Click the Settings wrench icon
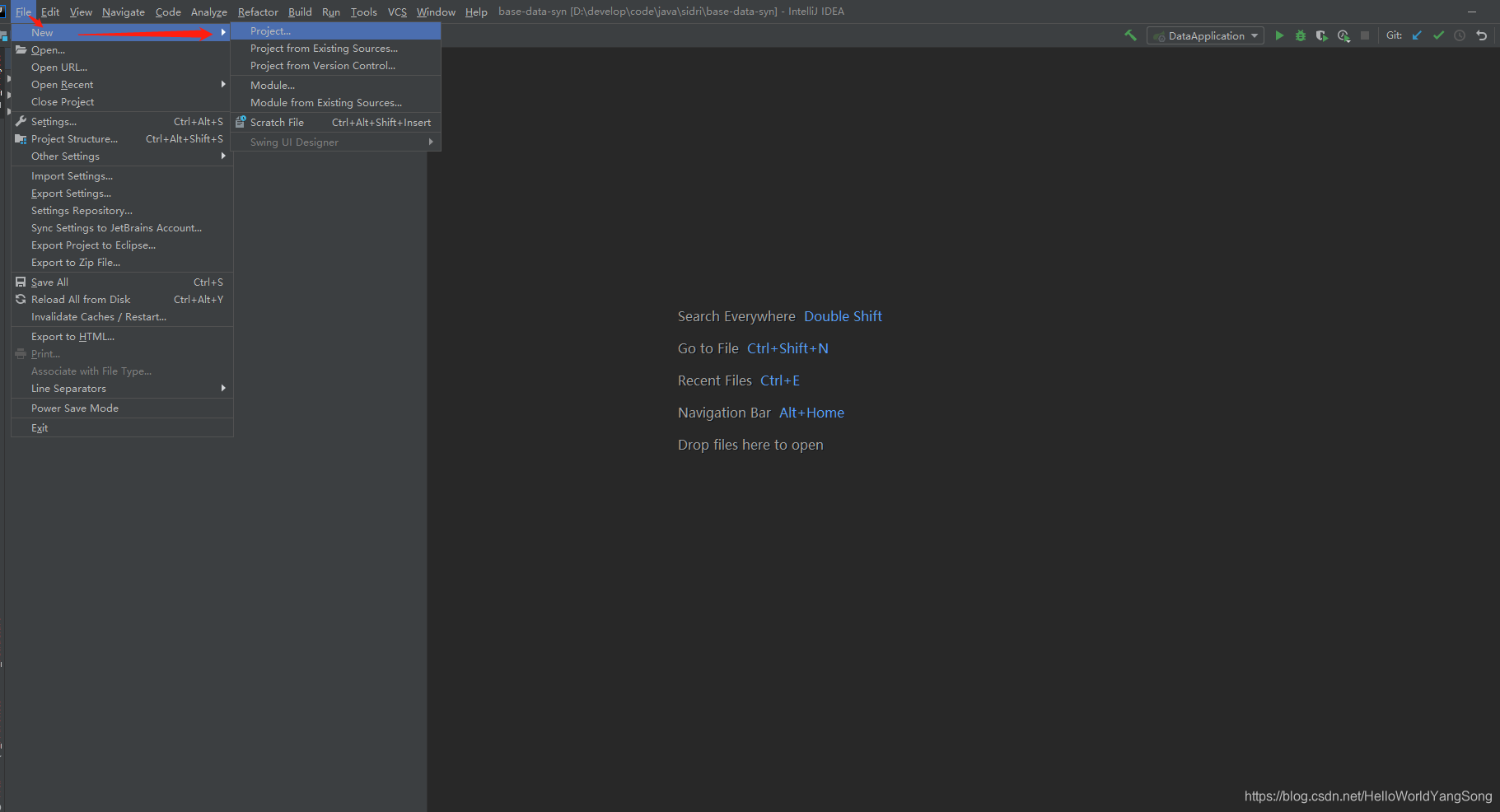The height and width of the screenshot is (812, 1500). point(21,121)
